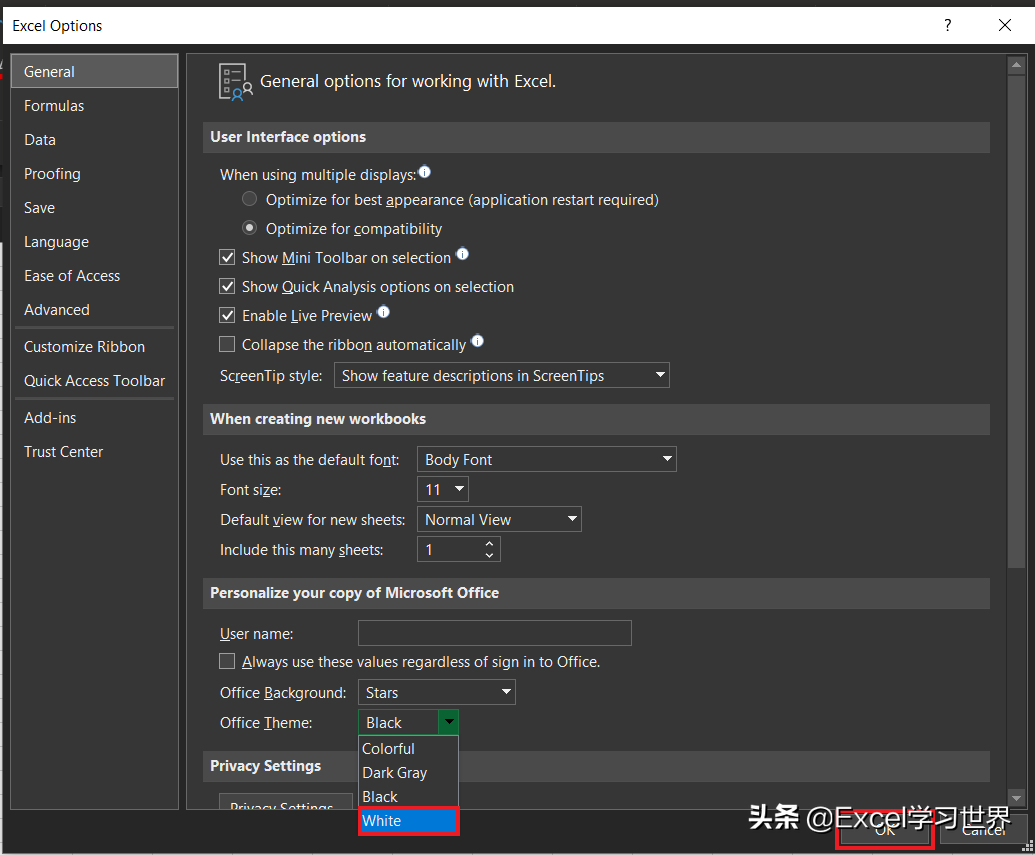The width and height of the screenshot is (1035, 855).
Task: Select Optimize for compatibility radio
Action: pyautogui.click(x=250, y=228)
